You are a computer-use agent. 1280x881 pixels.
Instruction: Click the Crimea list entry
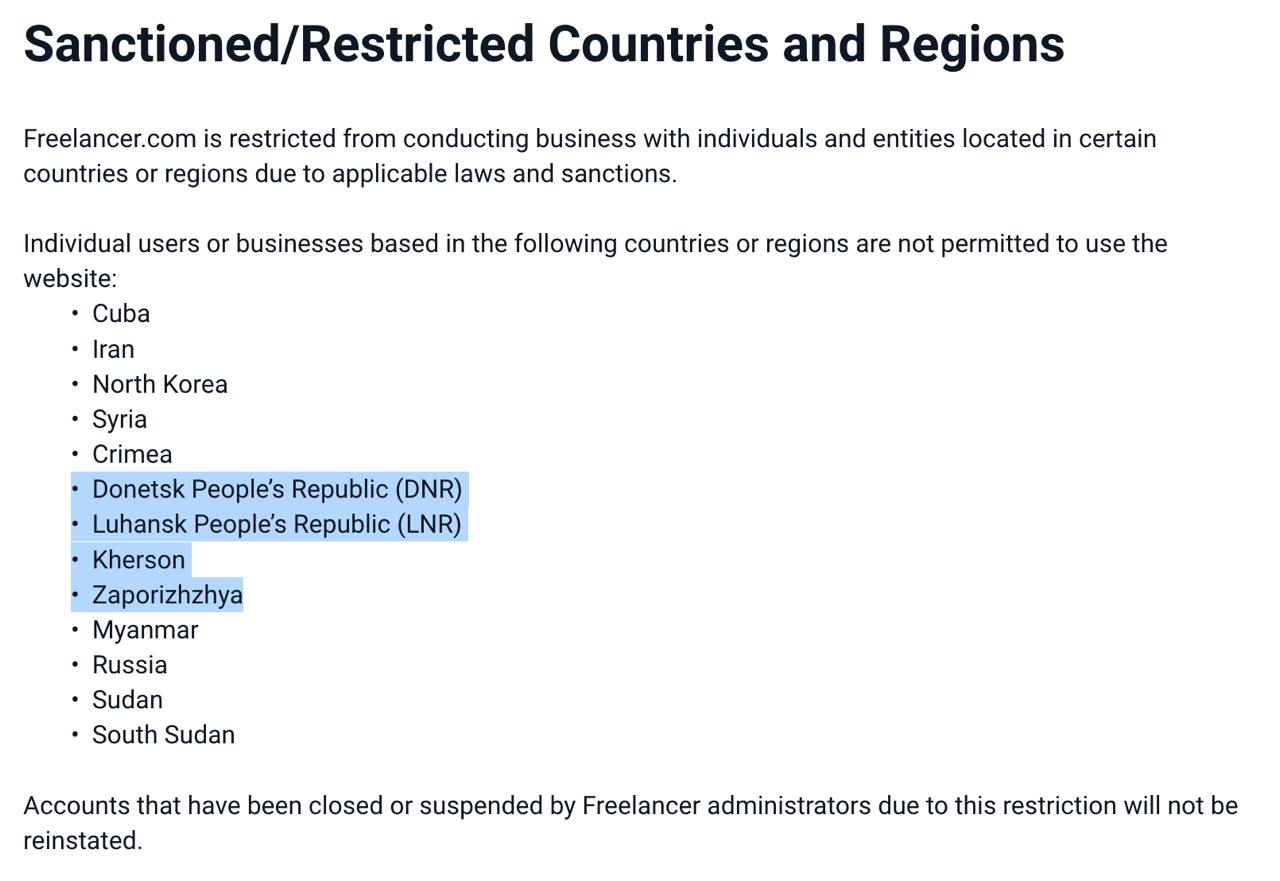tap(132, 454)
